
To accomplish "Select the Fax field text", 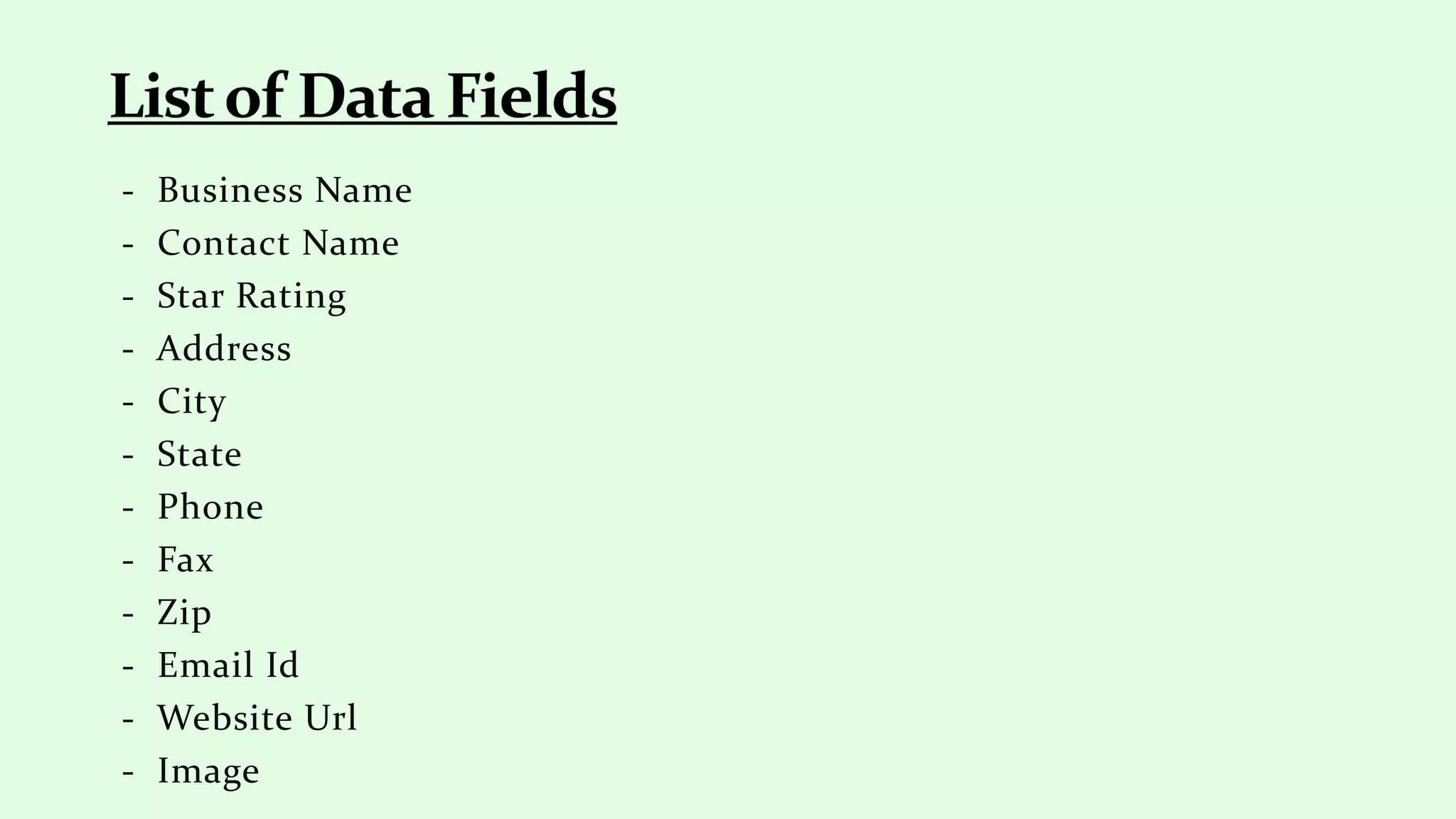I will [185, 560].
